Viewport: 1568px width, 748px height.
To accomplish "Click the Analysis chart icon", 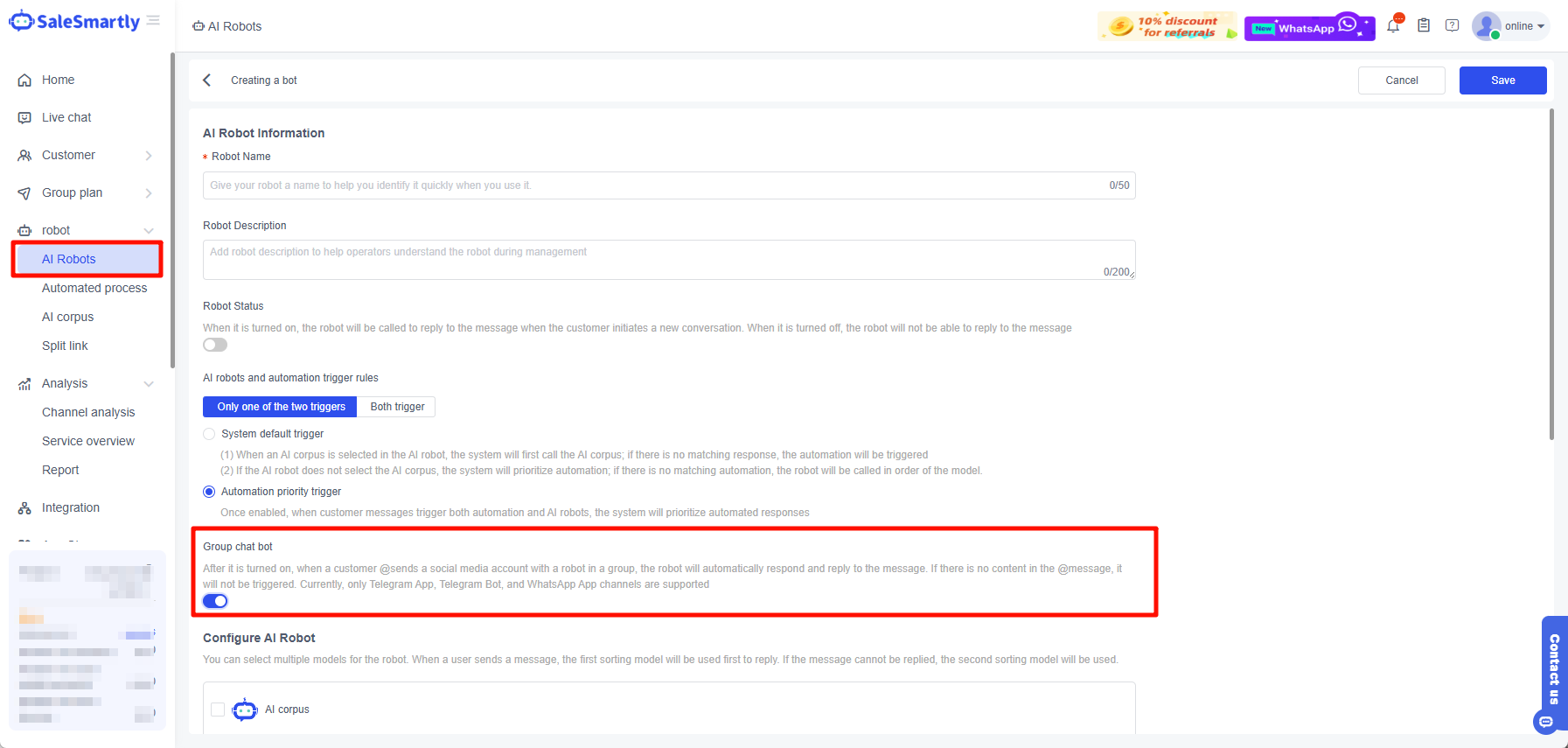I will [x=24, y=384].
